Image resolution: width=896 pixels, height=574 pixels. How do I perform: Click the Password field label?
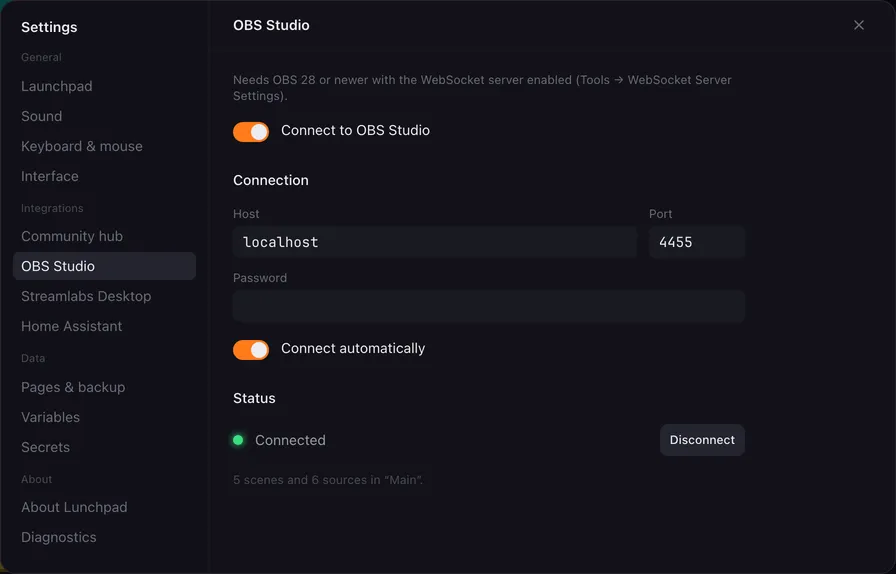click(x=260, y=278)
